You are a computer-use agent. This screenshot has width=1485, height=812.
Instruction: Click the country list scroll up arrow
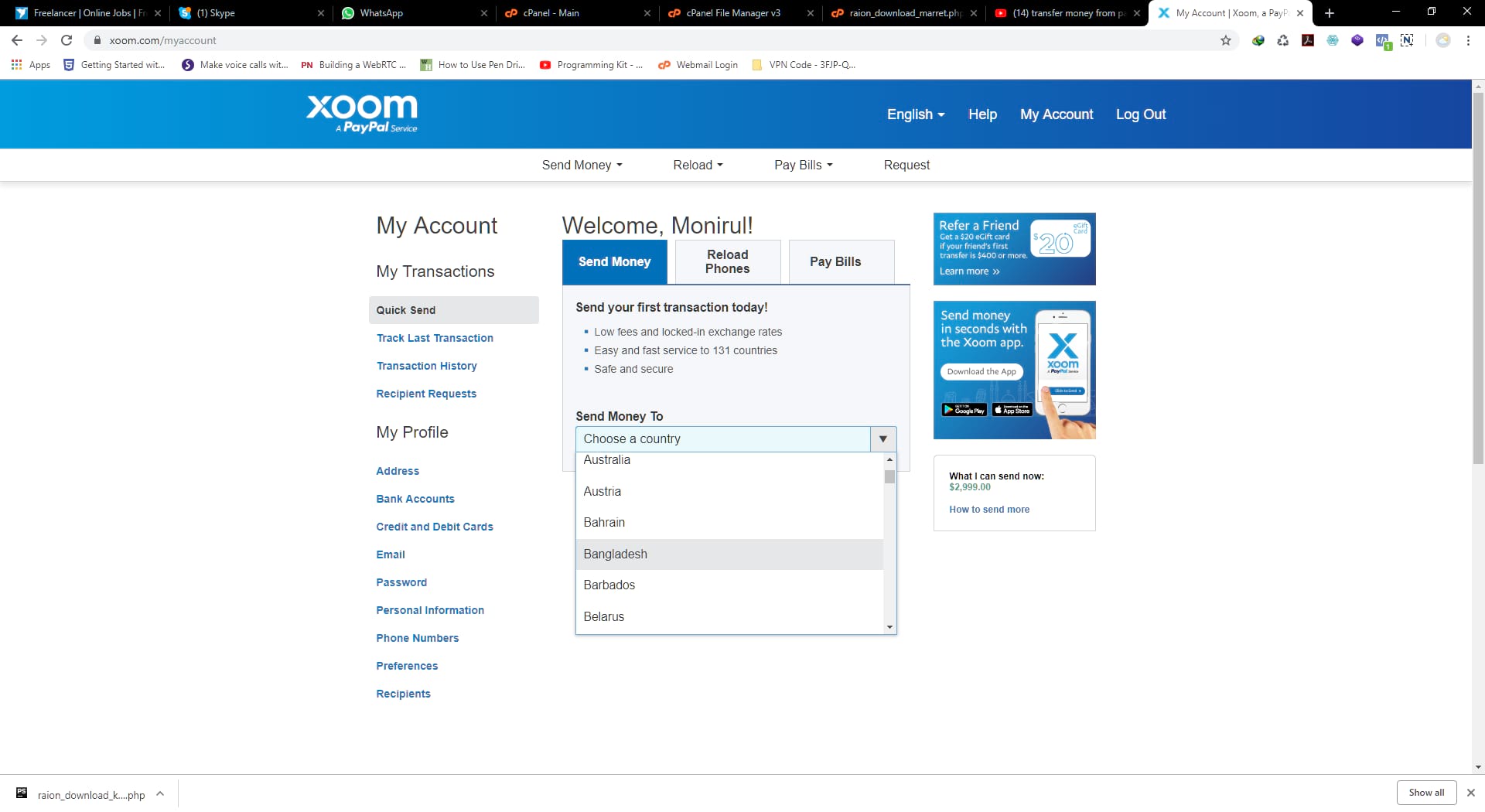(889, 459)
